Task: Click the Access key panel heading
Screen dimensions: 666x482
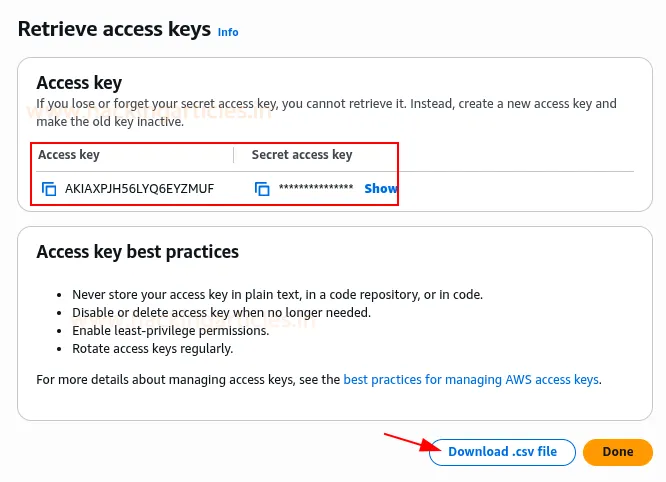Action: click(x=93, y=83)
